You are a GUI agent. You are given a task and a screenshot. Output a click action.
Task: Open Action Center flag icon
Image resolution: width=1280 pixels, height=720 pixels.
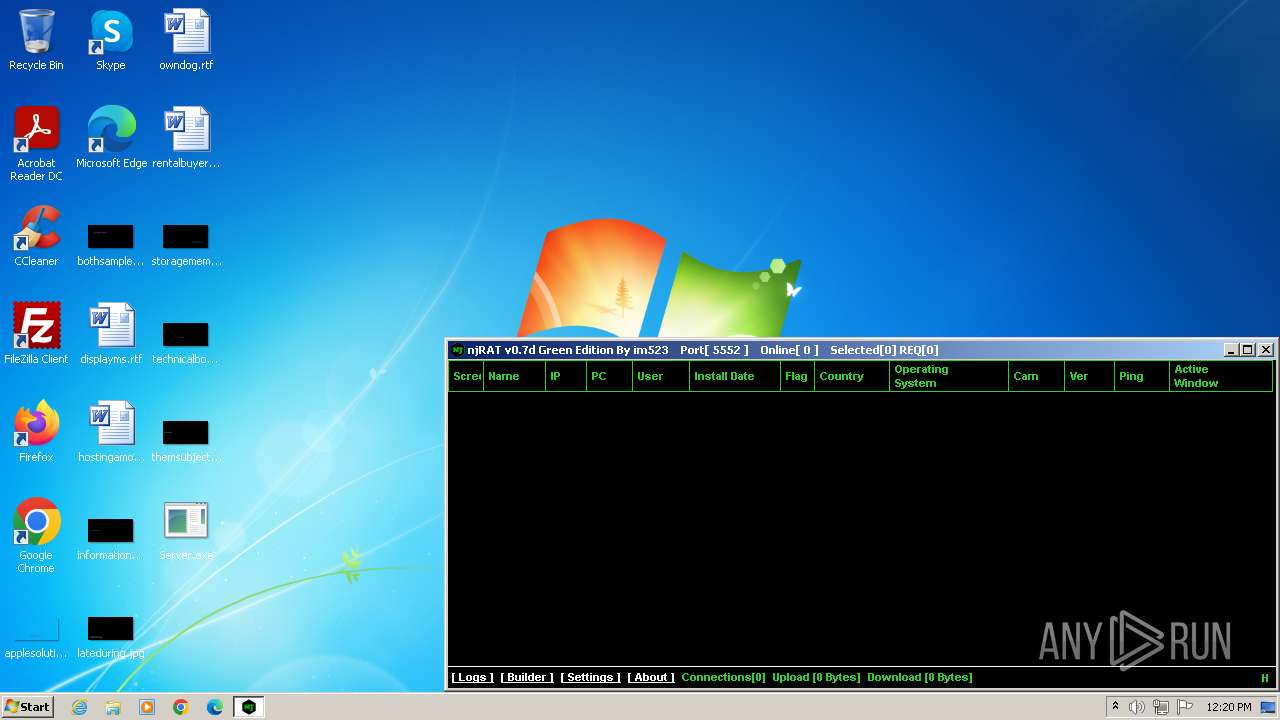(1185, 707)
